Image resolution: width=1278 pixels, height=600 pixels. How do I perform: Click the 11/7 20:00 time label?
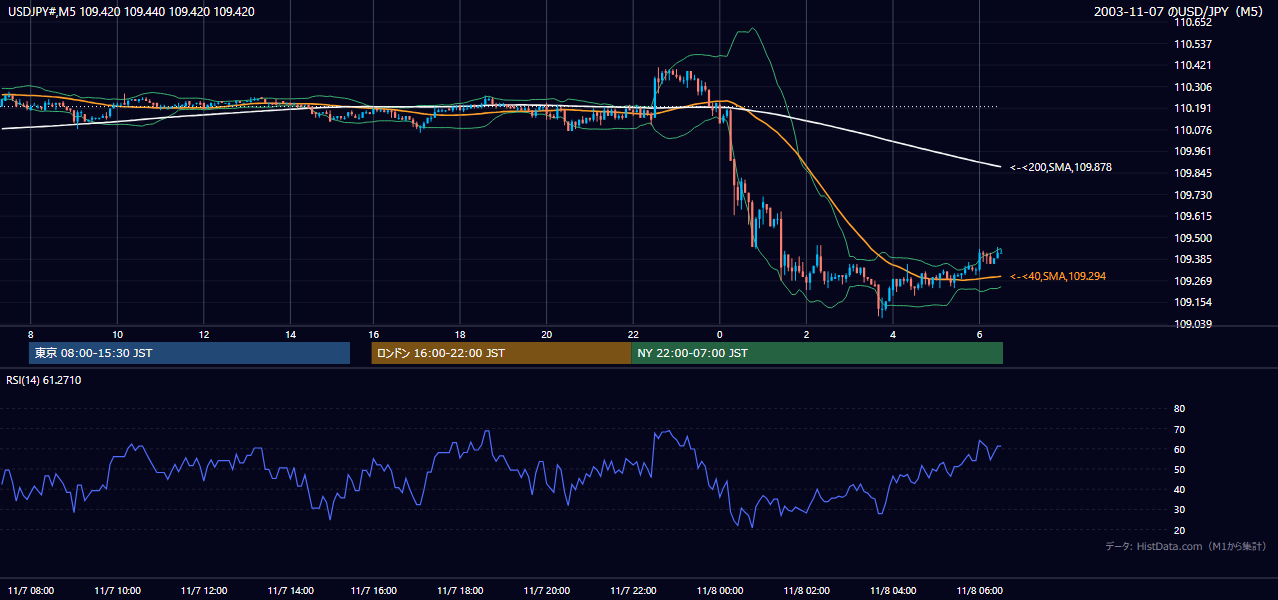click(548, 590)
